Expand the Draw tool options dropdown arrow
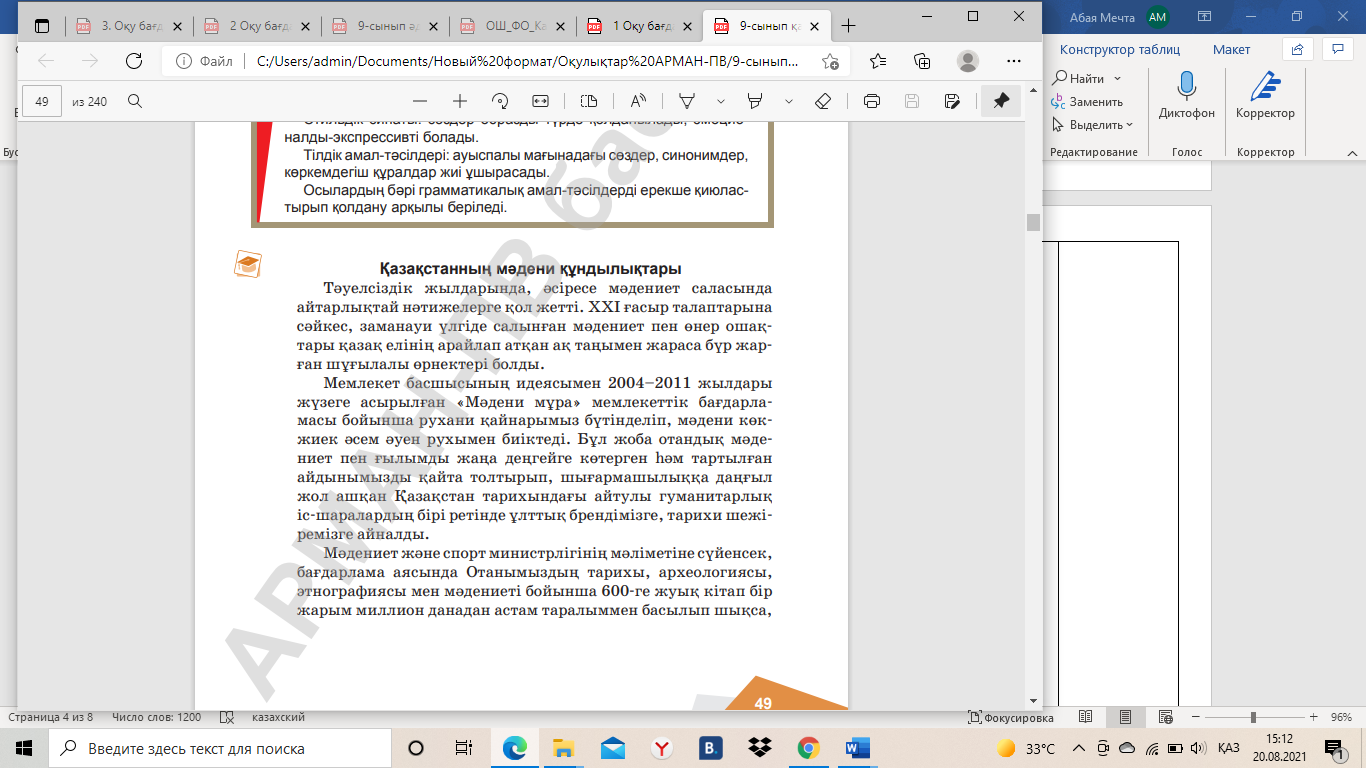 click(x=721, y=101)
